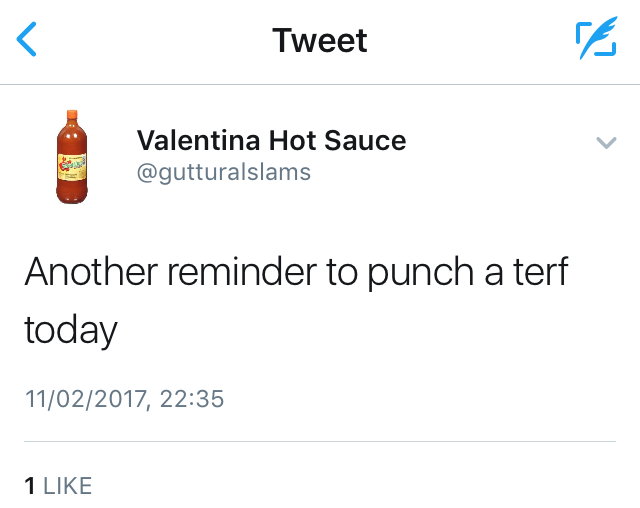This screenshot has width=640, height=508.
Task: Tap the "Tweet" header title
Action: pyautogui.click(x=320, y=40)
